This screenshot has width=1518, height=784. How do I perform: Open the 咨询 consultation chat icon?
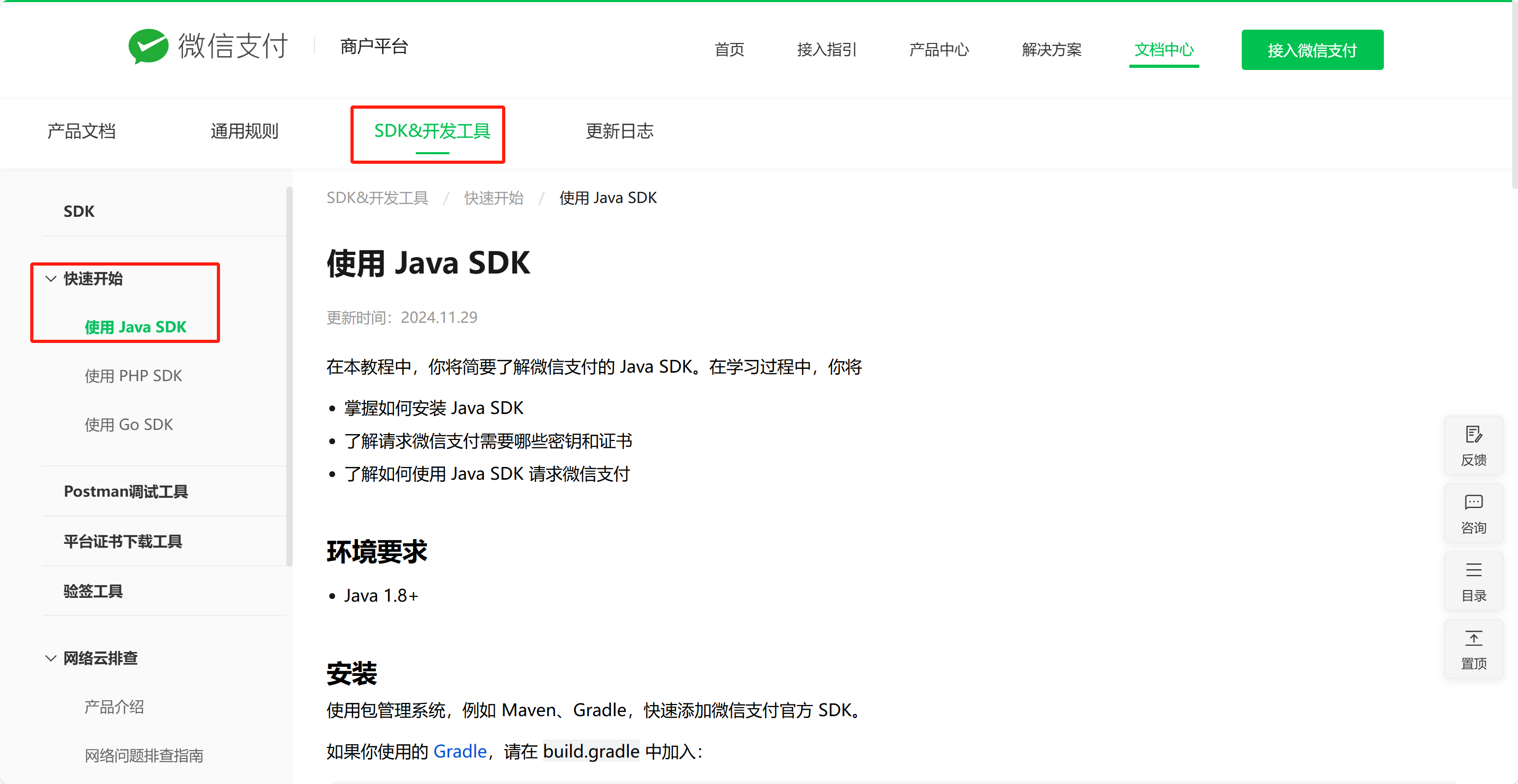click(x=1474, y=513)
